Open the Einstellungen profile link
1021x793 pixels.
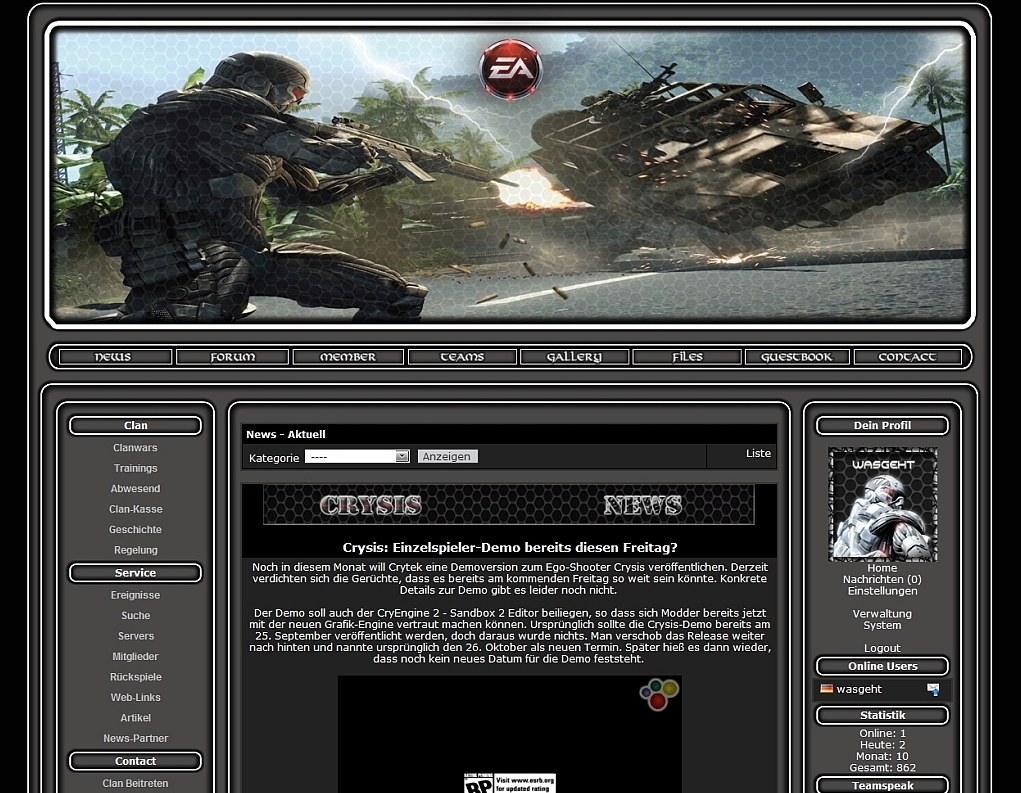click(x=882, y=591)
